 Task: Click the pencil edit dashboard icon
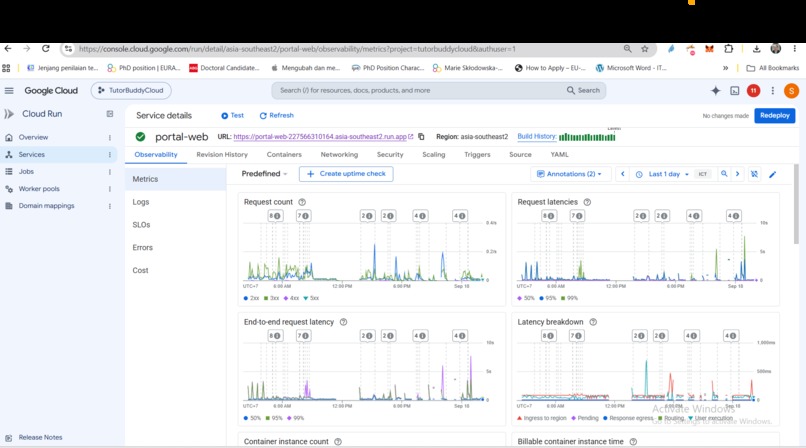coord(772,174)
